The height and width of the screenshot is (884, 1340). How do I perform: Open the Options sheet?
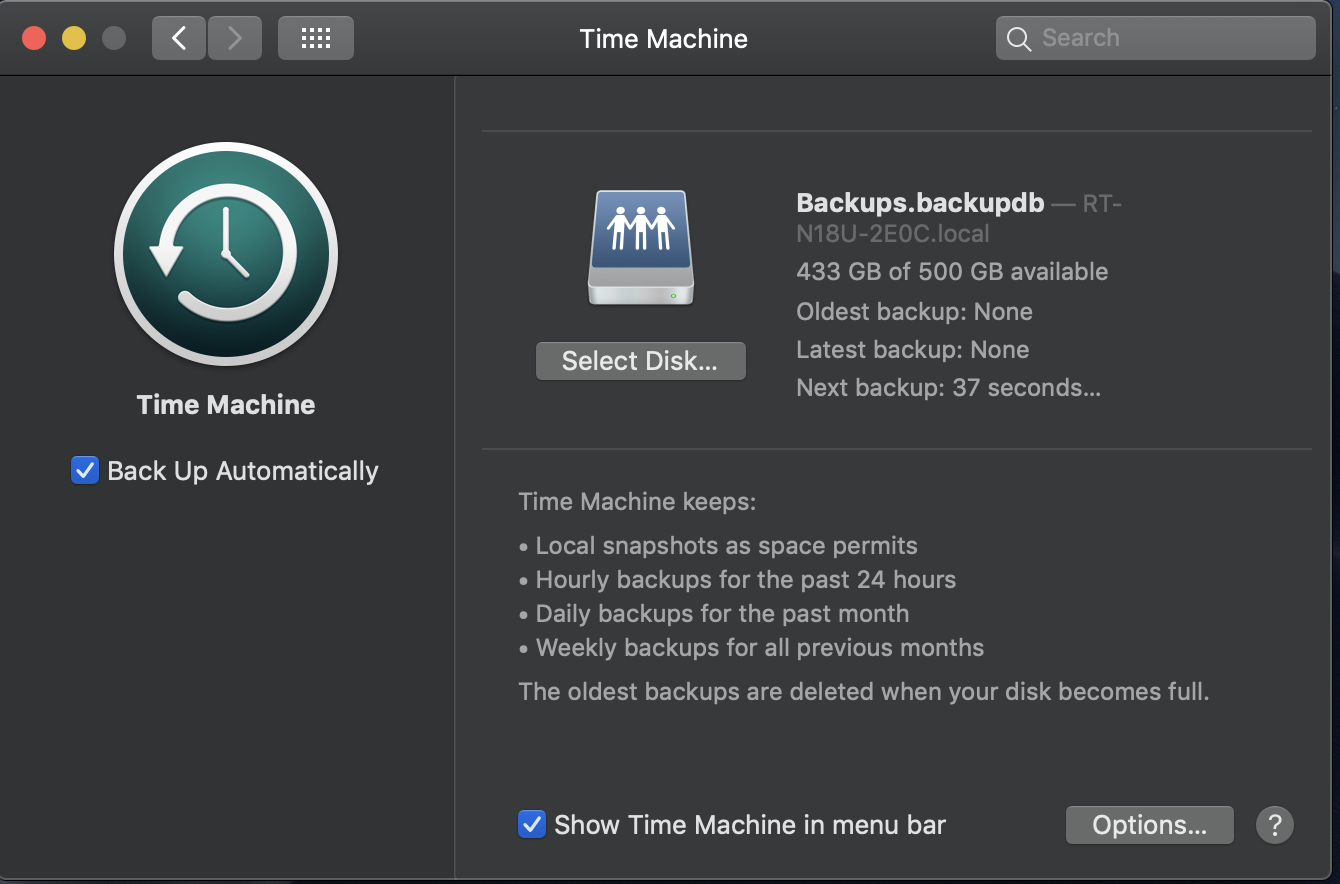click(x=1149, y=825)
